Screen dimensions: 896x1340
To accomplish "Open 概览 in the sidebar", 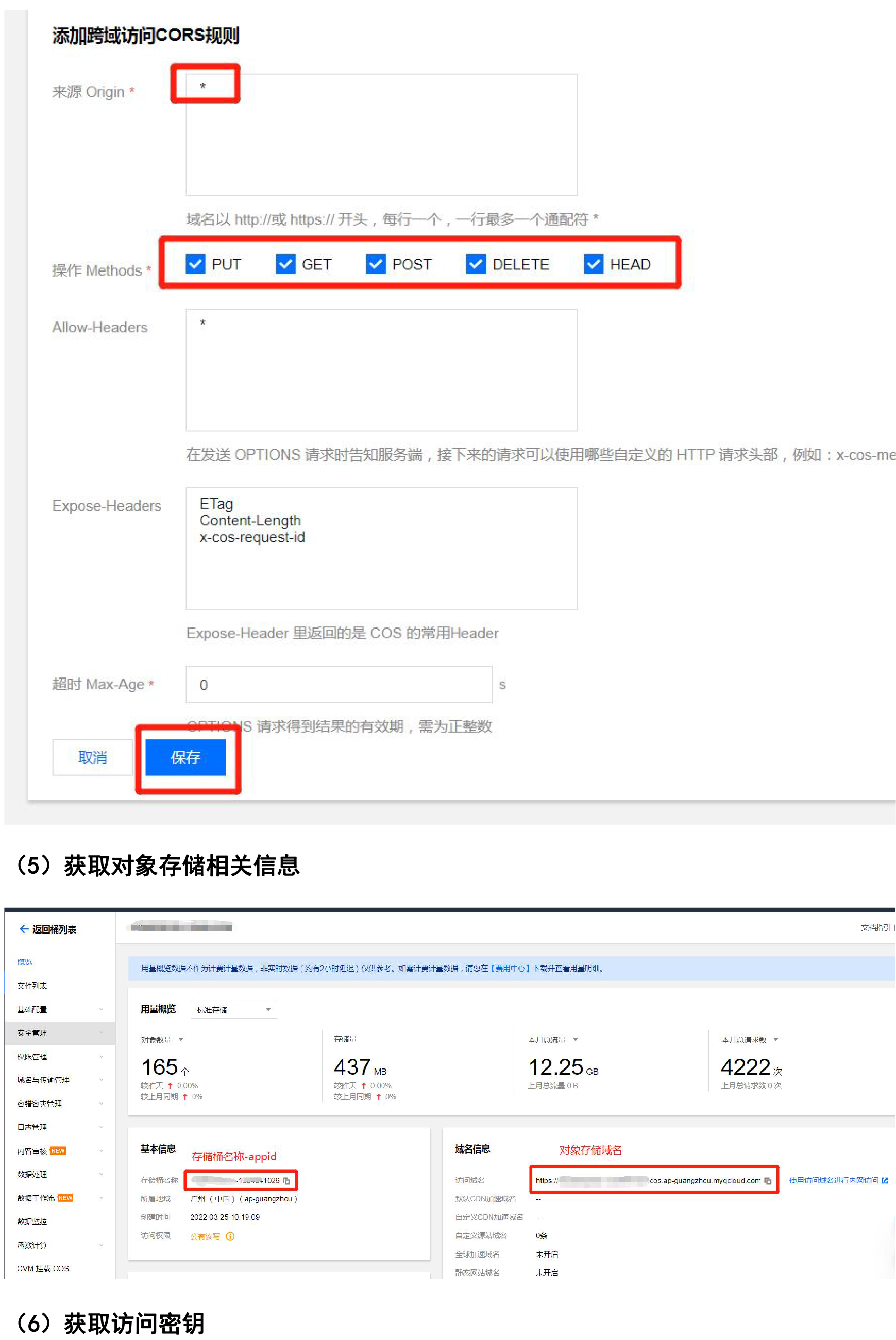I will click(25, 962).
